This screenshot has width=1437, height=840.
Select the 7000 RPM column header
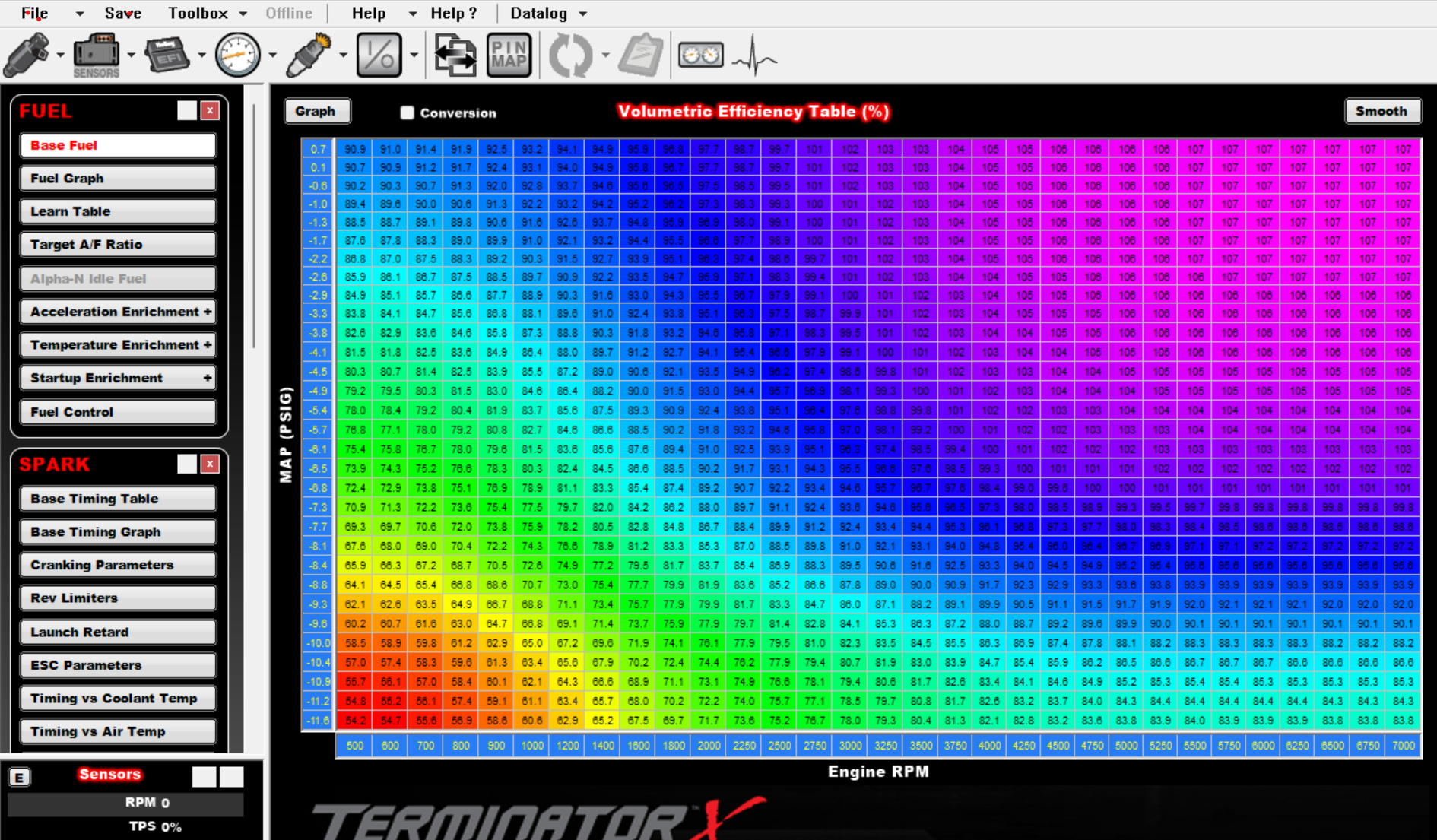click(x=1403, y=746)
